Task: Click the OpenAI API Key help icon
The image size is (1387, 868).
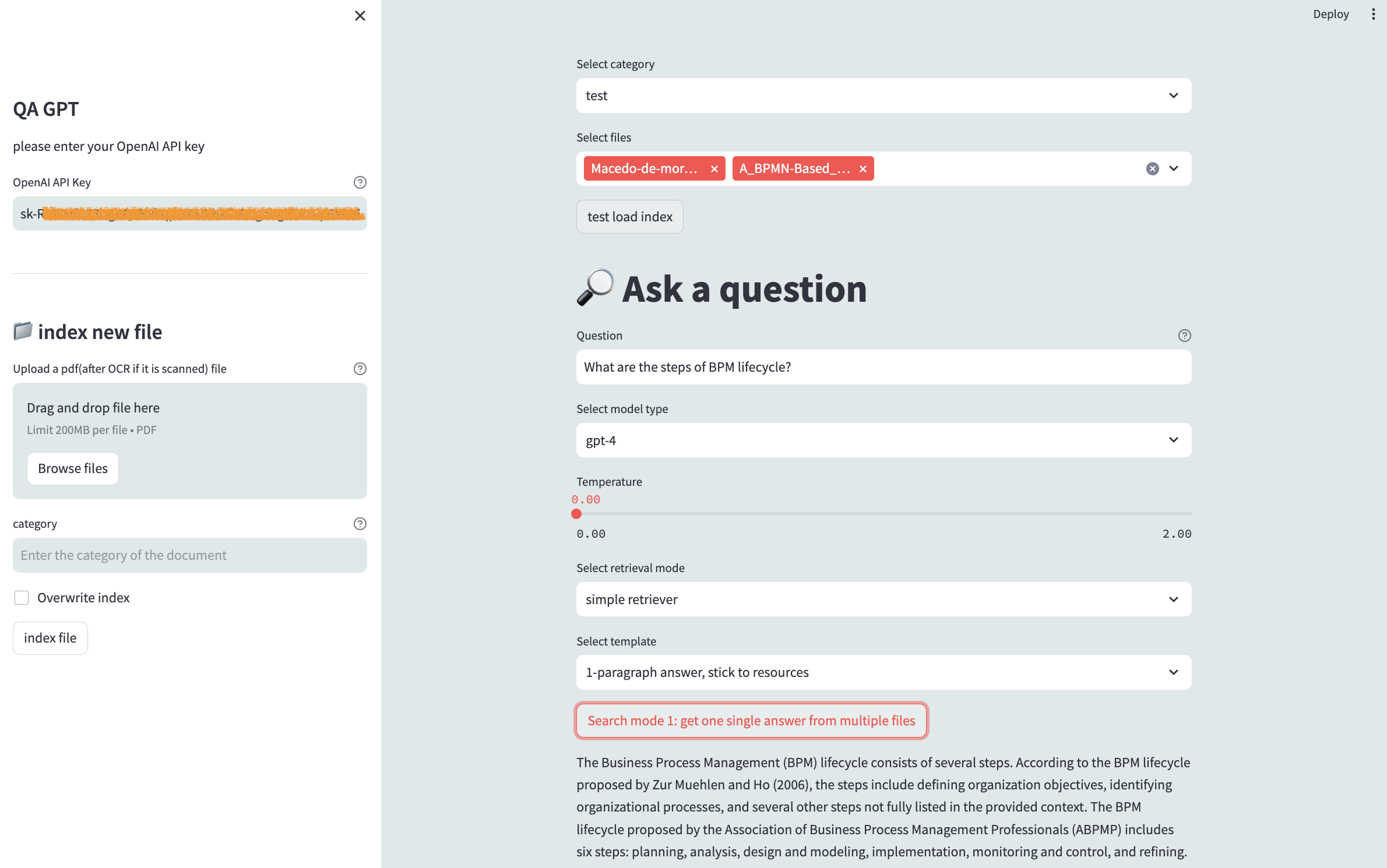Action: [x=360, y=182]
